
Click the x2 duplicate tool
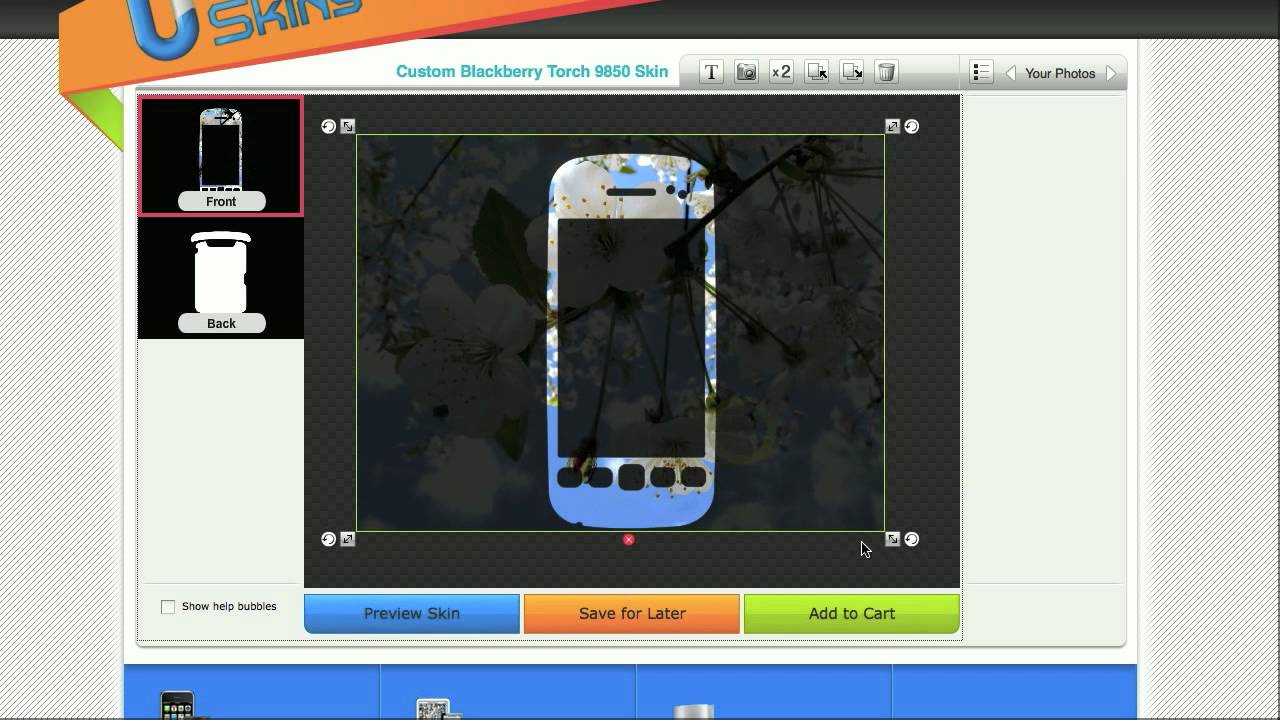click(781, 72)
